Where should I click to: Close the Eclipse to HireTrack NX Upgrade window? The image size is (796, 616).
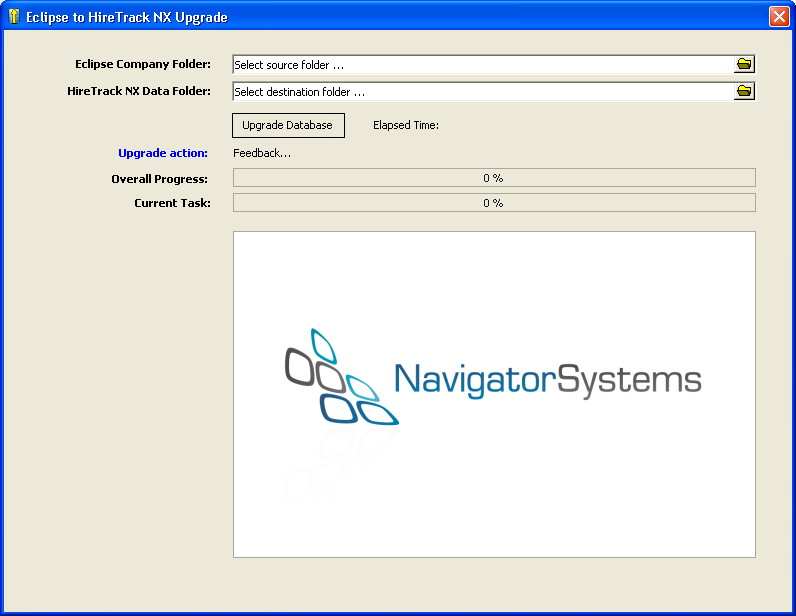click(779, 17)
